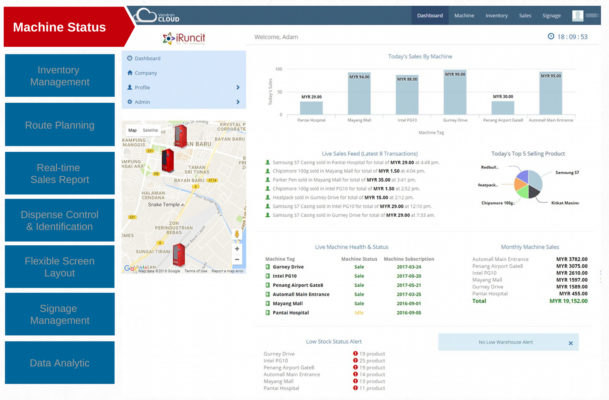Screen dimensions: 609x400
Task: Close the No Low Warehouse Alert banner
Action: coord(571,343)
